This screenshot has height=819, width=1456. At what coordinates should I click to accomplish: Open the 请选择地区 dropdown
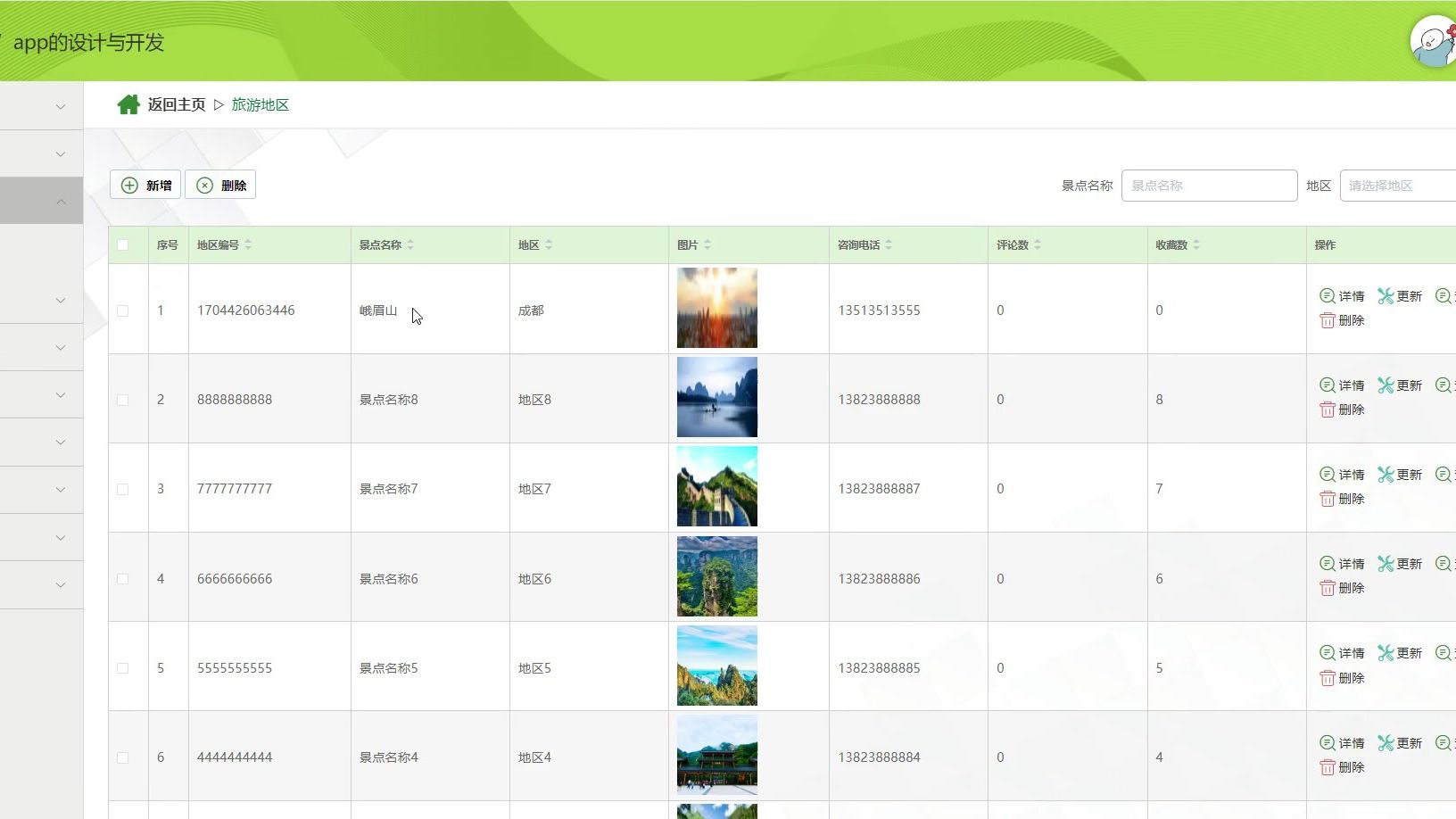[1398, 186]
